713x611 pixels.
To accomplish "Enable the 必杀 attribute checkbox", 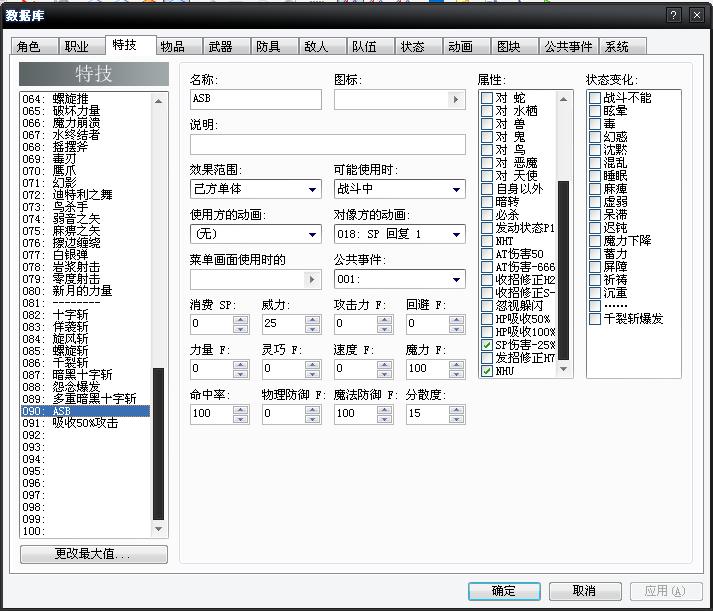I will coord(487,215).
